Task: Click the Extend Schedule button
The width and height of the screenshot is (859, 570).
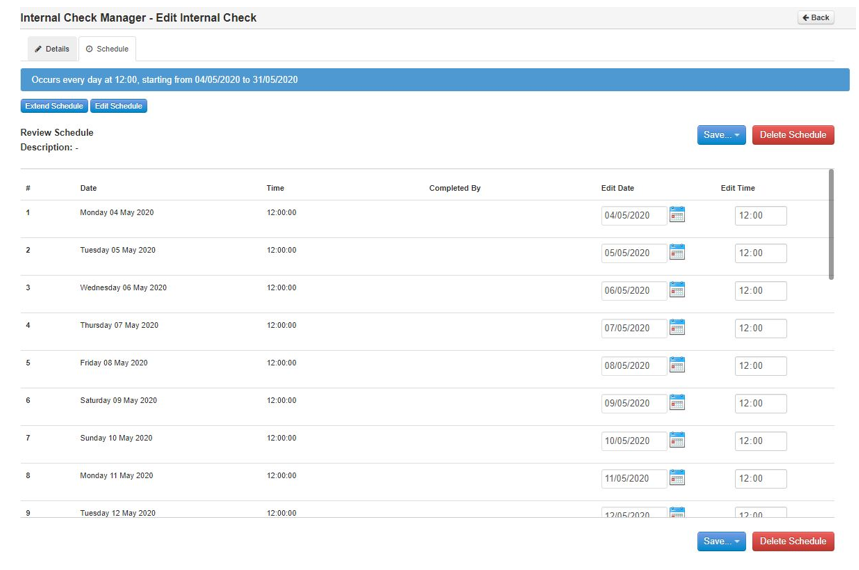Action: (x=54, y=106)
